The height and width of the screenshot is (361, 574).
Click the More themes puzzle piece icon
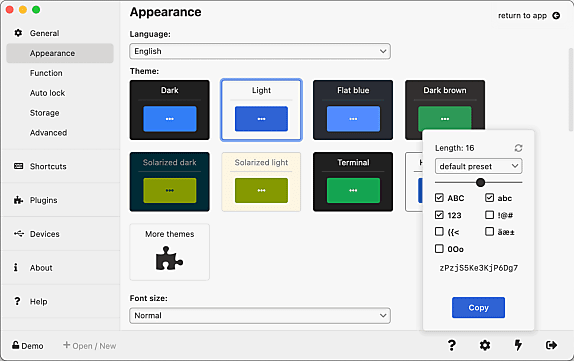(169, 258)
